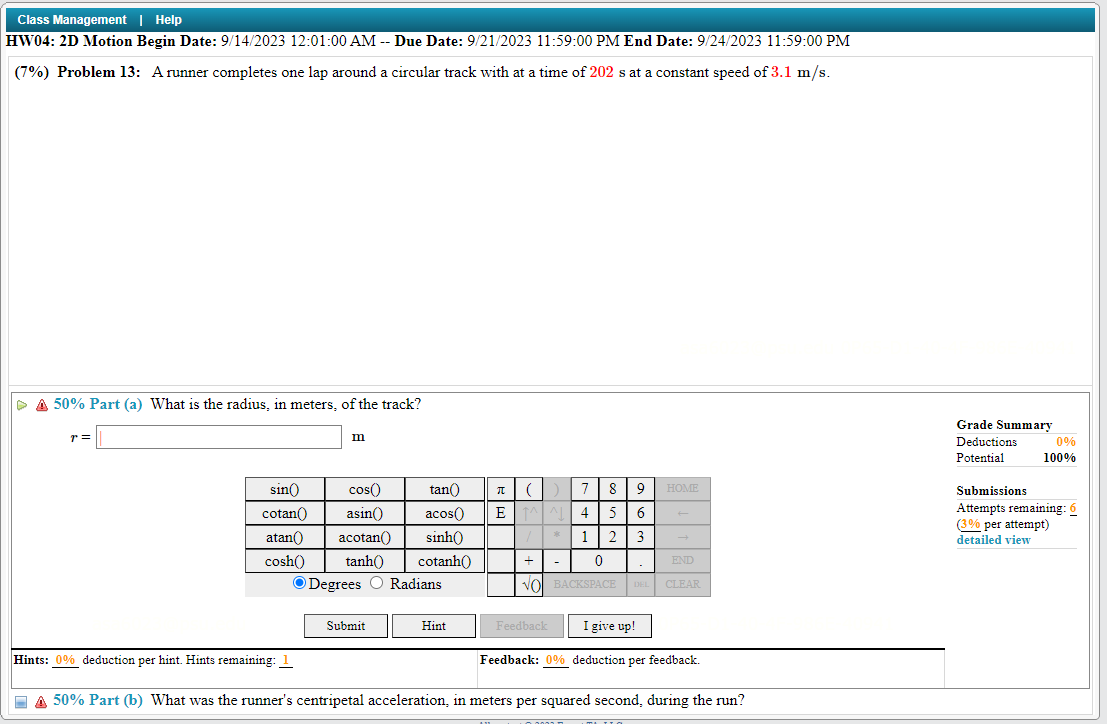
Task: Click inside the radius answer field
Action: [218, 436]
